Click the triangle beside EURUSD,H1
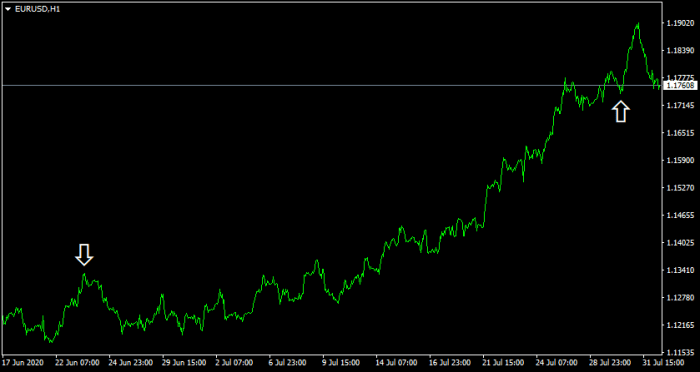The height and width of the screenshot is (372, 700). click(x=8, y=9)
